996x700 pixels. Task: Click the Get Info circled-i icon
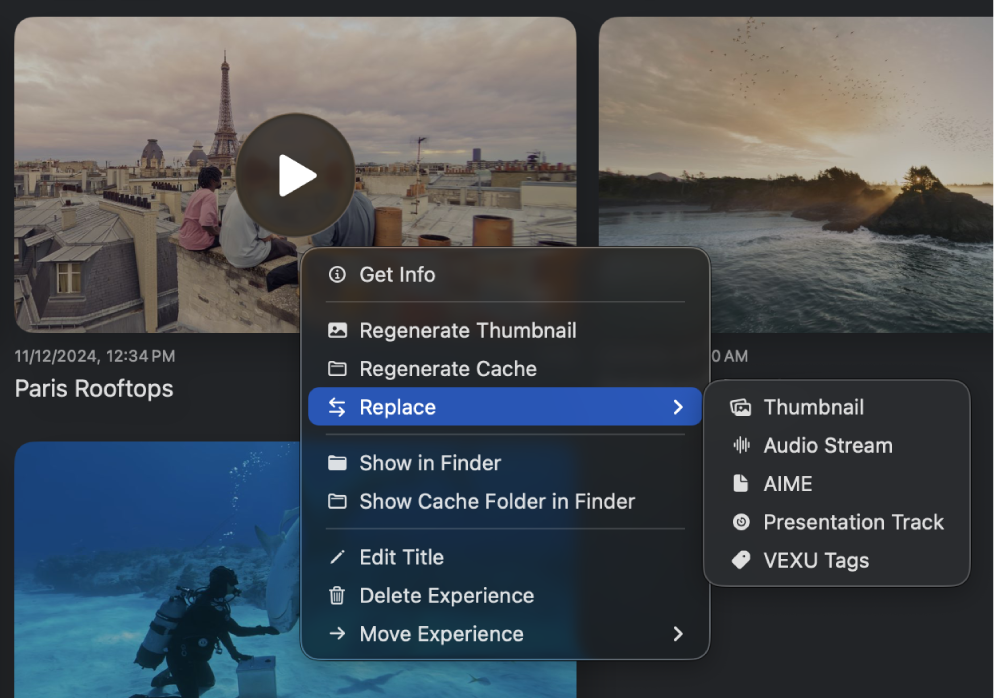tap(337, 275)
